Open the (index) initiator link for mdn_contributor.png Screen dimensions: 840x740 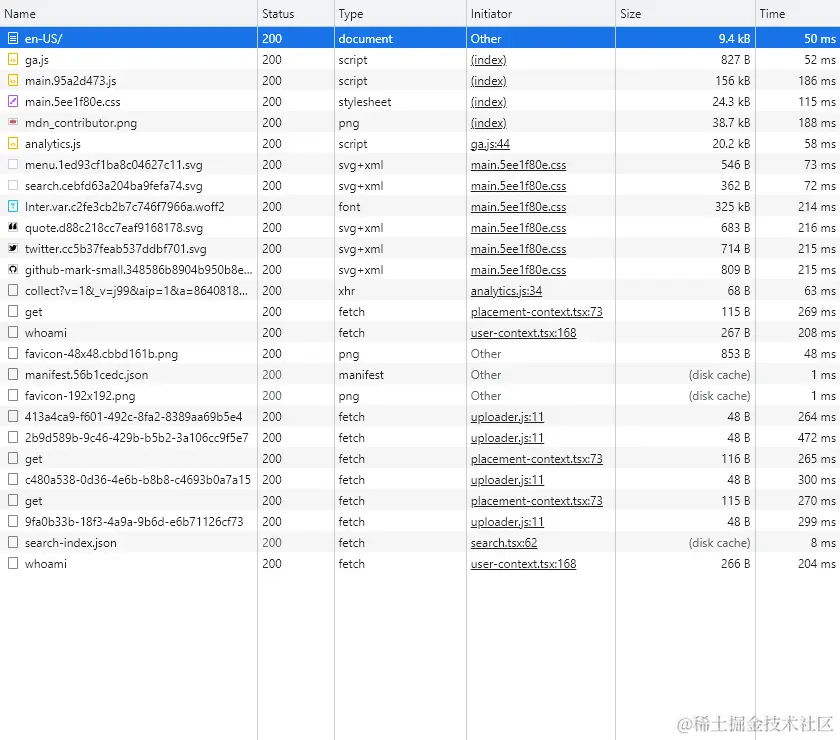coord(489,123)
